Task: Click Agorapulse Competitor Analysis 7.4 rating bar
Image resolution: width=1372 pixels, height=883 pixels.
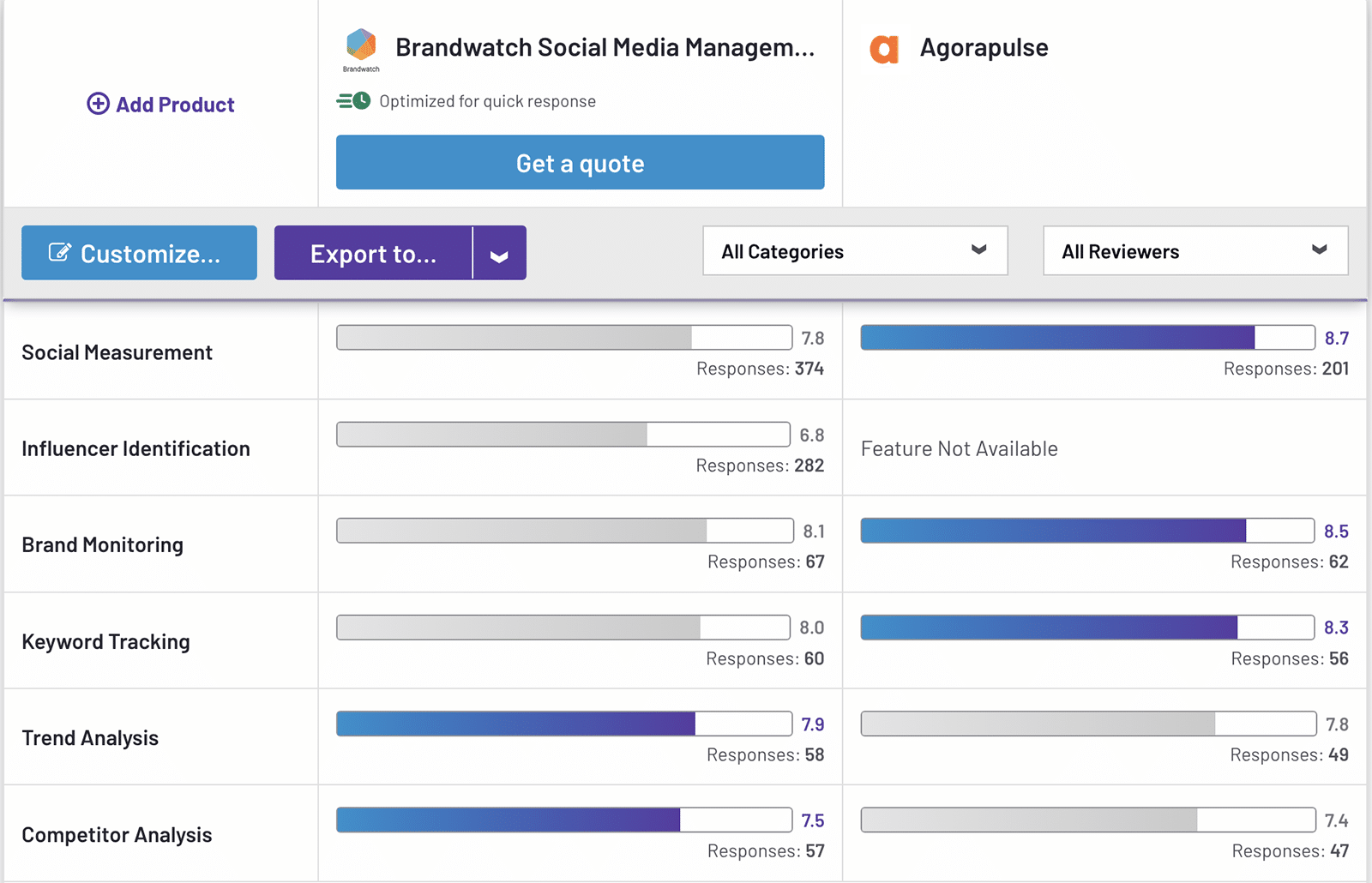Action: pyautogui.click(x=1088, y=820)
